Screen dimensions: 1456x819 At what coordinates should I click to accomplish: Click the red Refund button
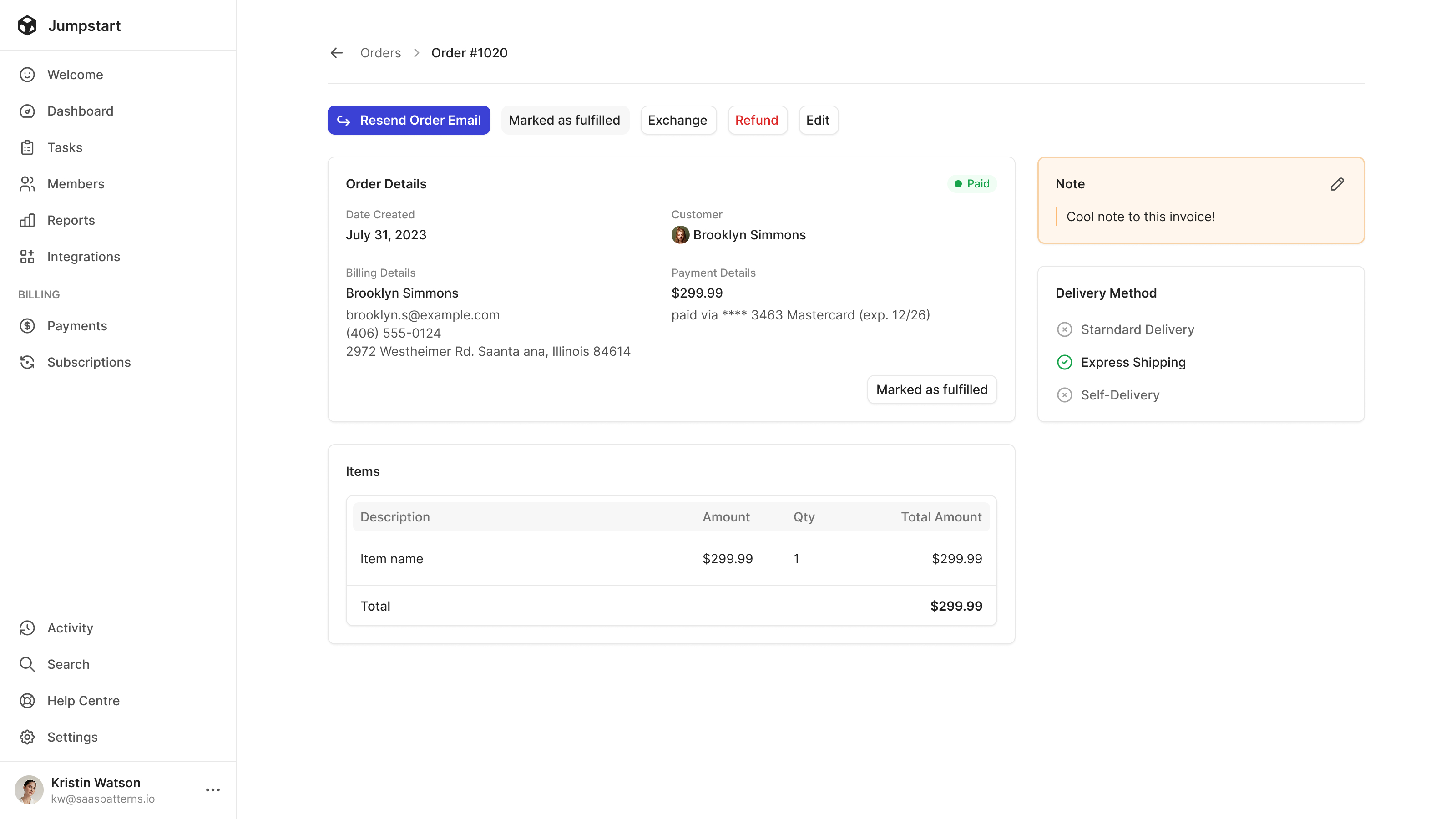click(757, 121)
